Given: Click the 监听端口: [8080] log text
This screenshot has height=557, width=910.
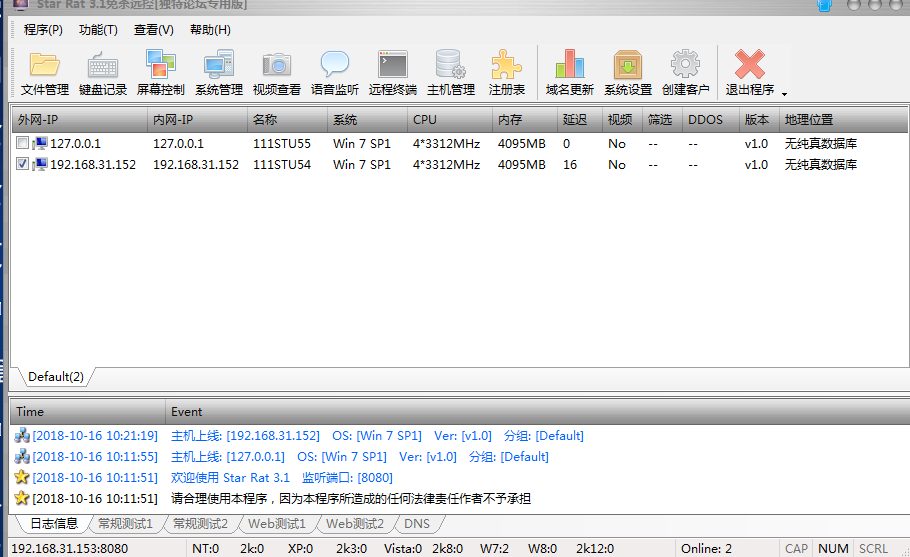Looking at the screenshot, I should point(347,478).
